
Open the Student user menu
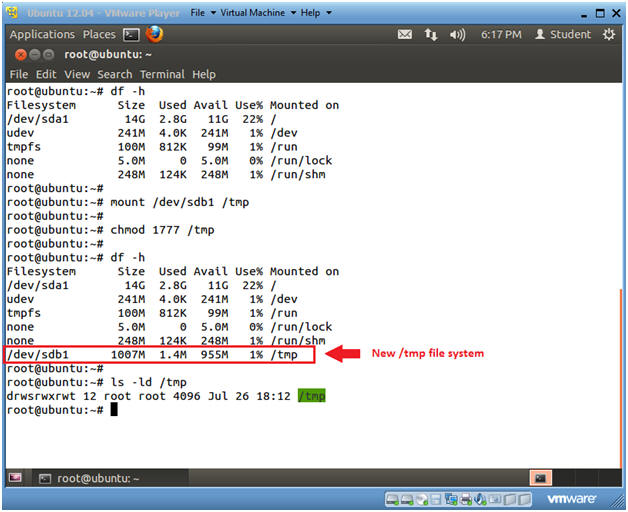click(563, 34)
